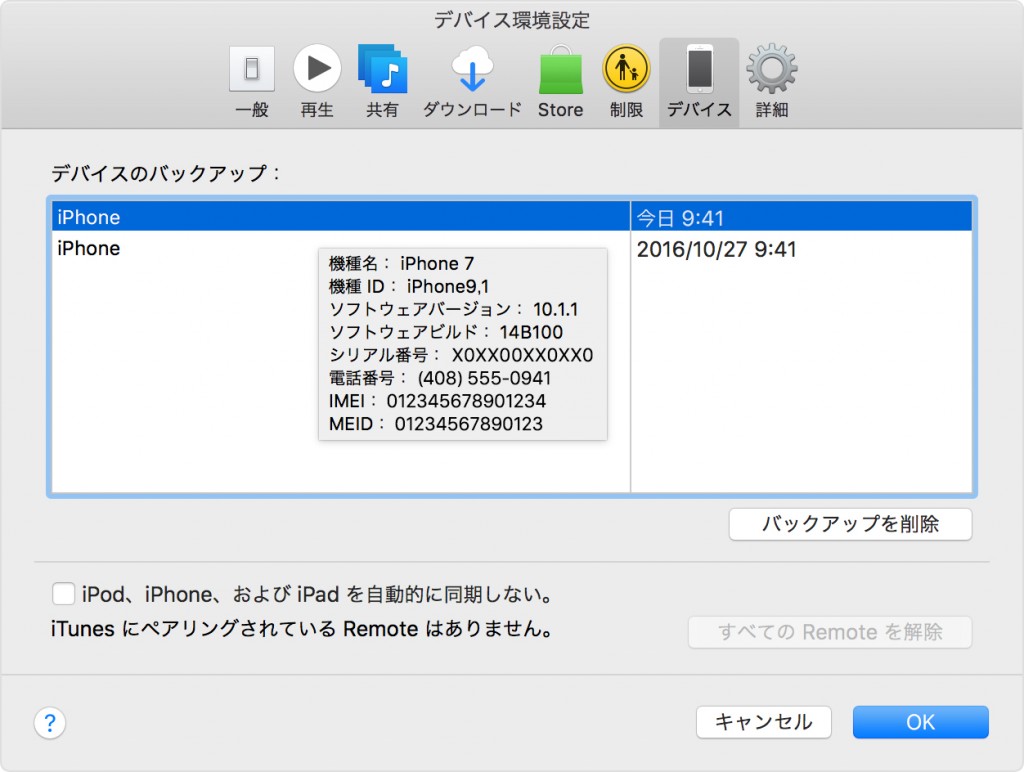Click the 今日 9:41 date cell

coord(801,217)
